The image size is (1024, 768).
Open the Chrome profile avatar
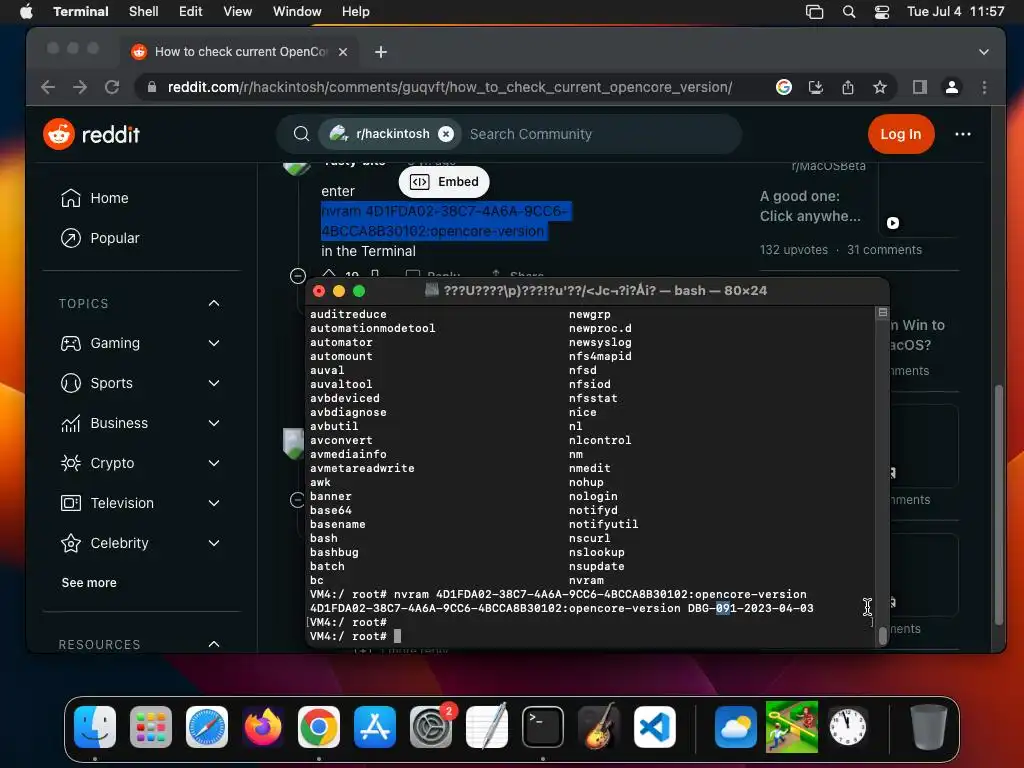952,87
